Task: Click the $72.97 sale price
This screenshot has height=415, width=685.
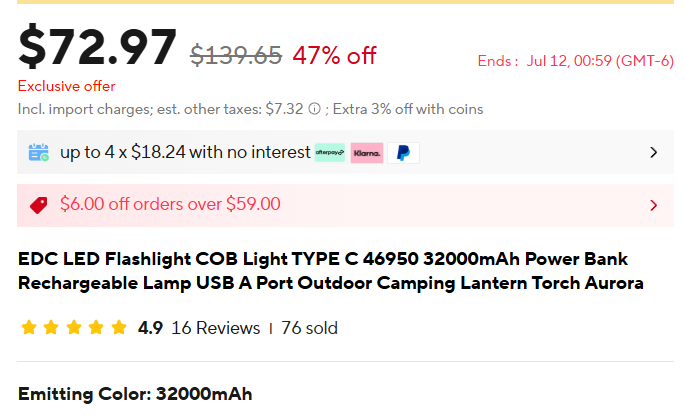Action: click(97, 47)
